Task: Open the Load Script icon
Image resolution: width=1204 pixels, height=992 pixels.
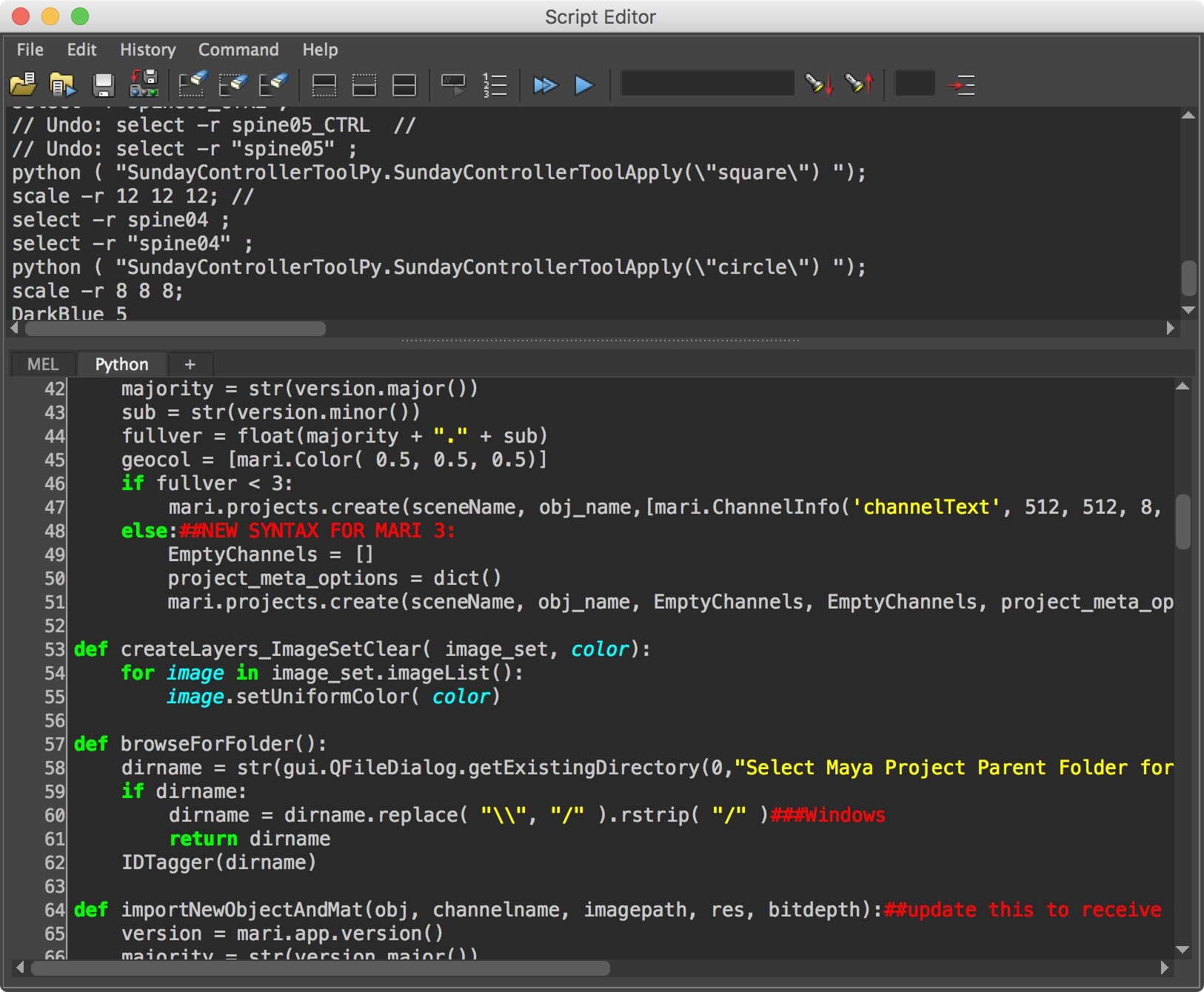Action: pos(22,84)
